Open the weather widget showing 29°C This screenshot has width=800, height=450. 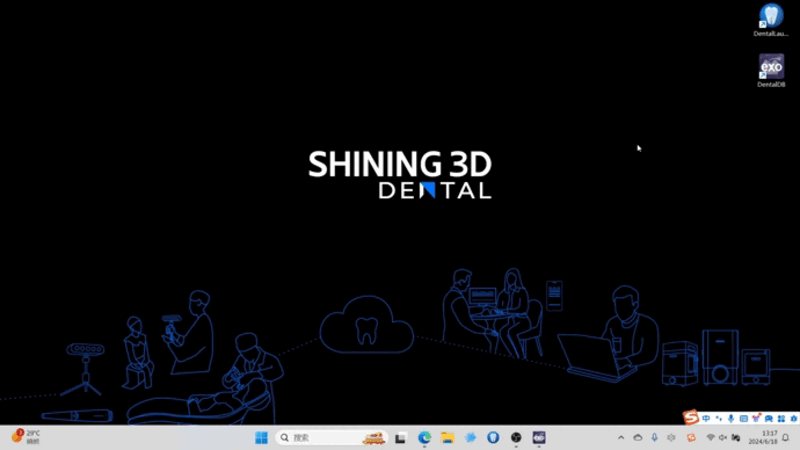click(x=26, y=437)
